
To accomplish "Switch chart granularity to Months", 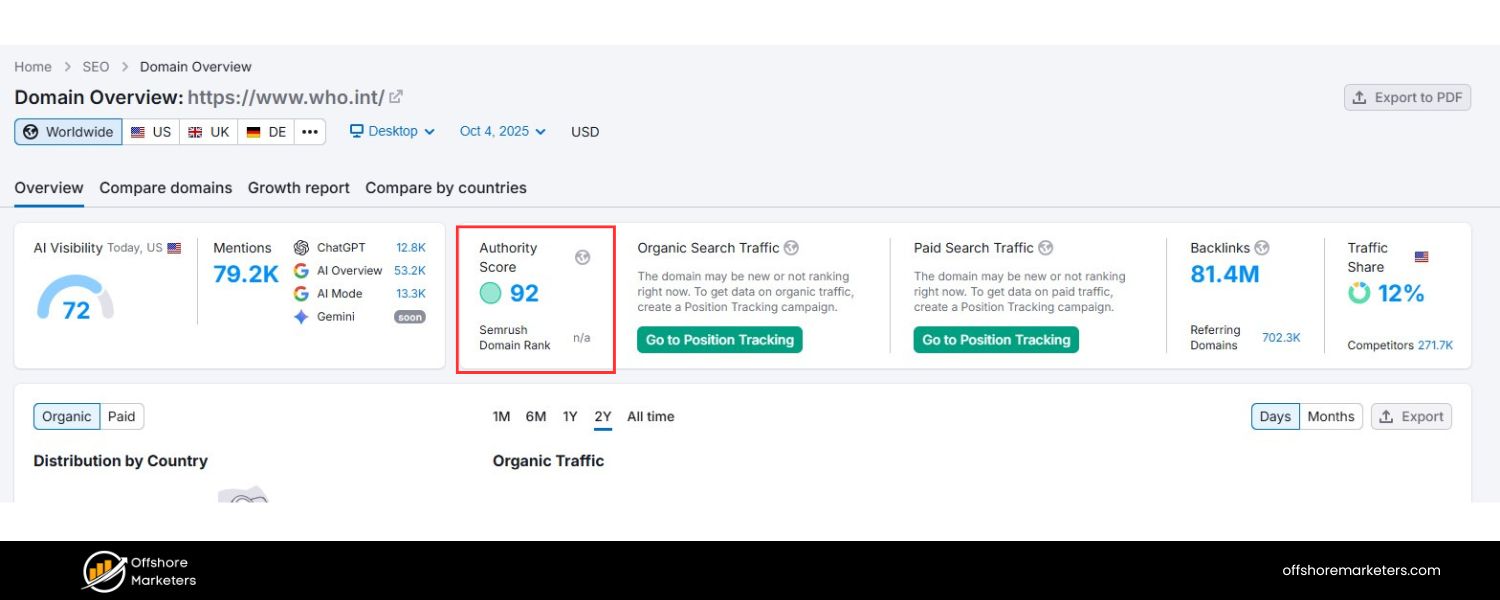I will [x=1330, y=417].
